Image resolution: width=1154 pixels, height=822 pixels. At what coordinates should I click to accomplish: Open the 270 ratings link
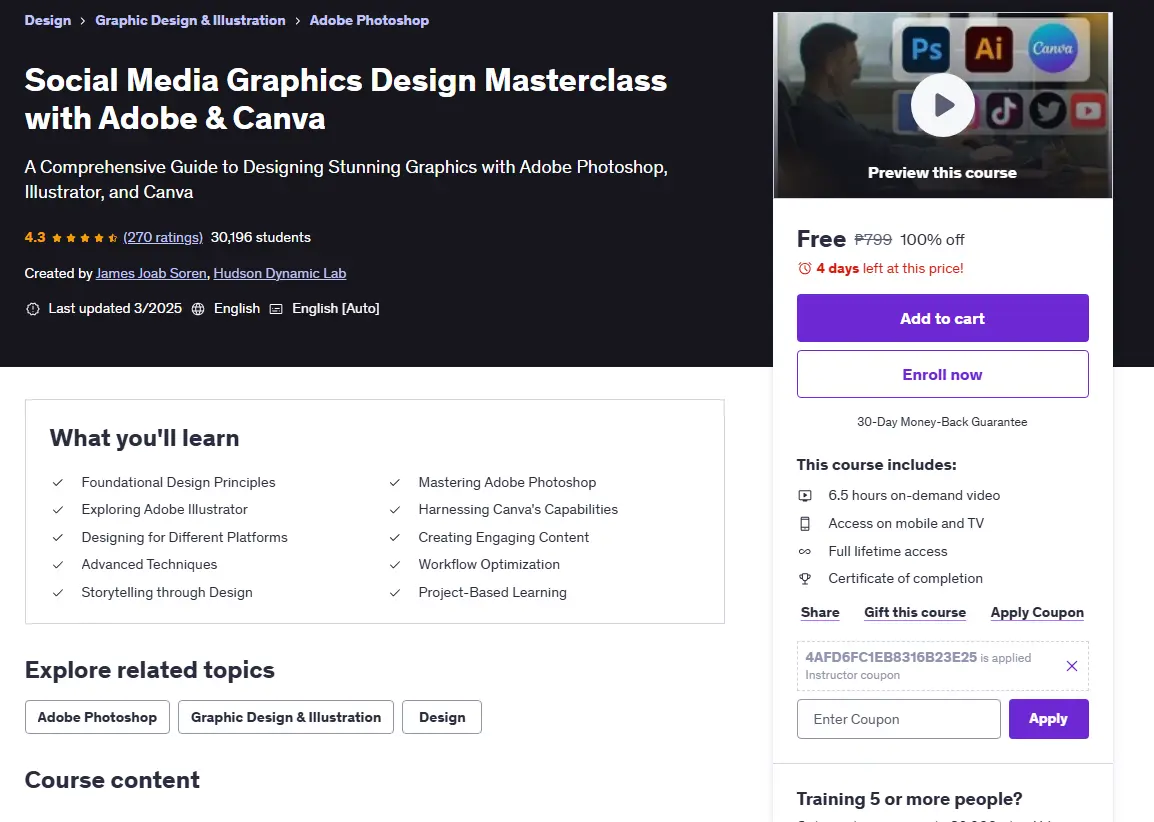pyautogui.click(x=163, y=238)
